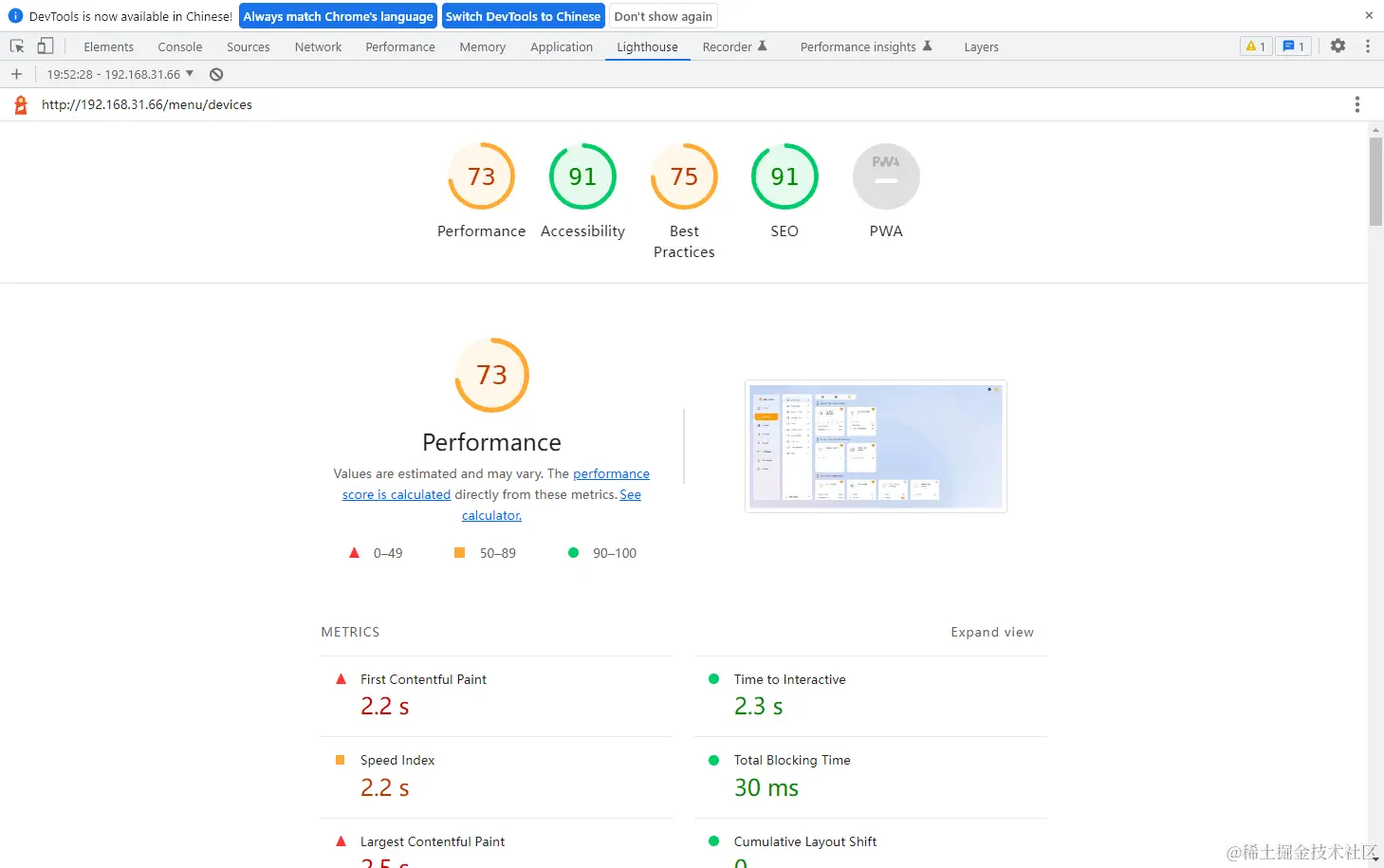This screenshot has height=868, width=1384.
Task: Click the METRICS section heading
Action: click(x=350, y=632)
